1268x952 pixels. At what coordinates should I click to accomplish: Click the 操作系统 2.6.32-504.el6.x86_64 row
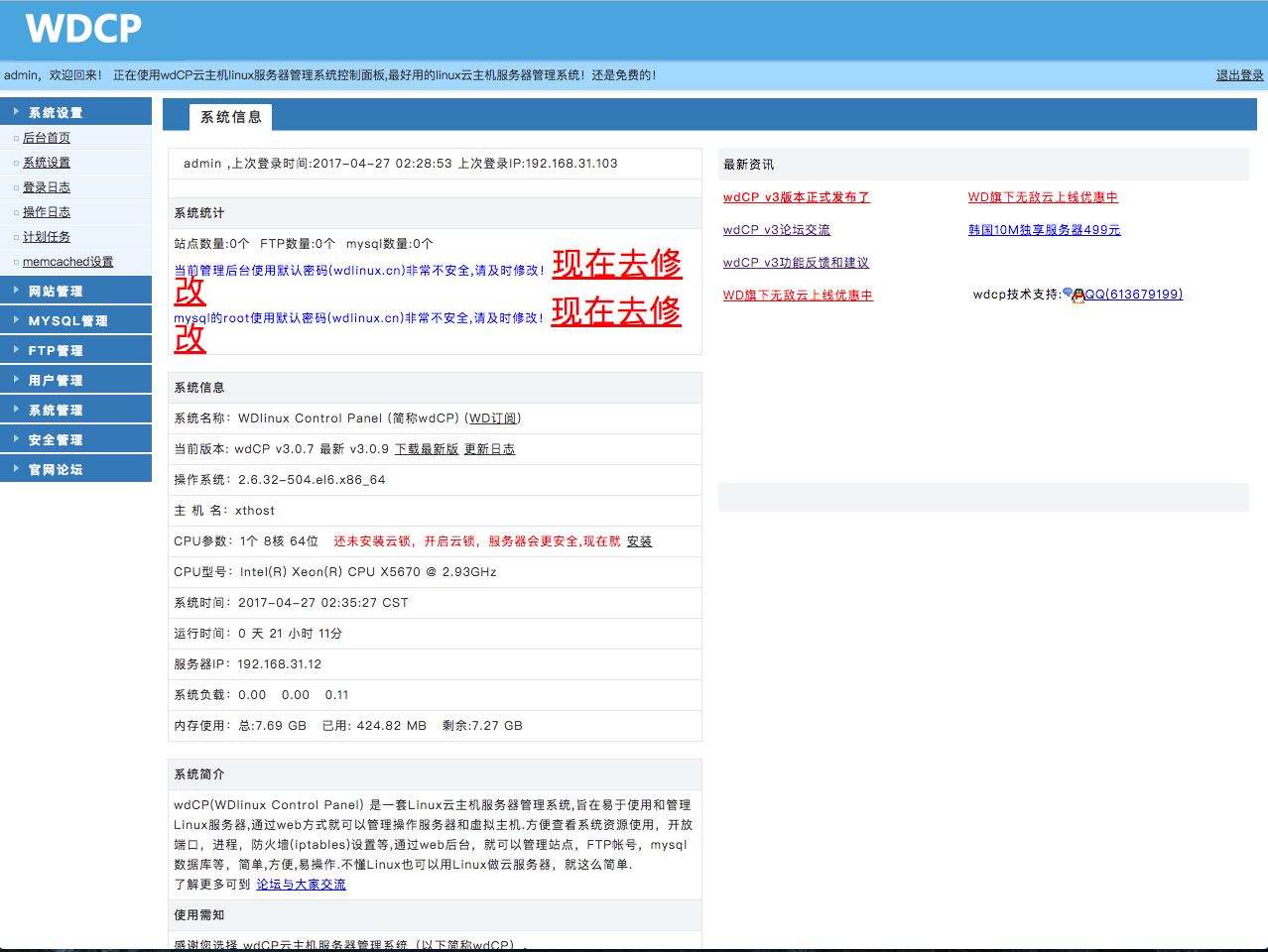click(x=435, y=480)
